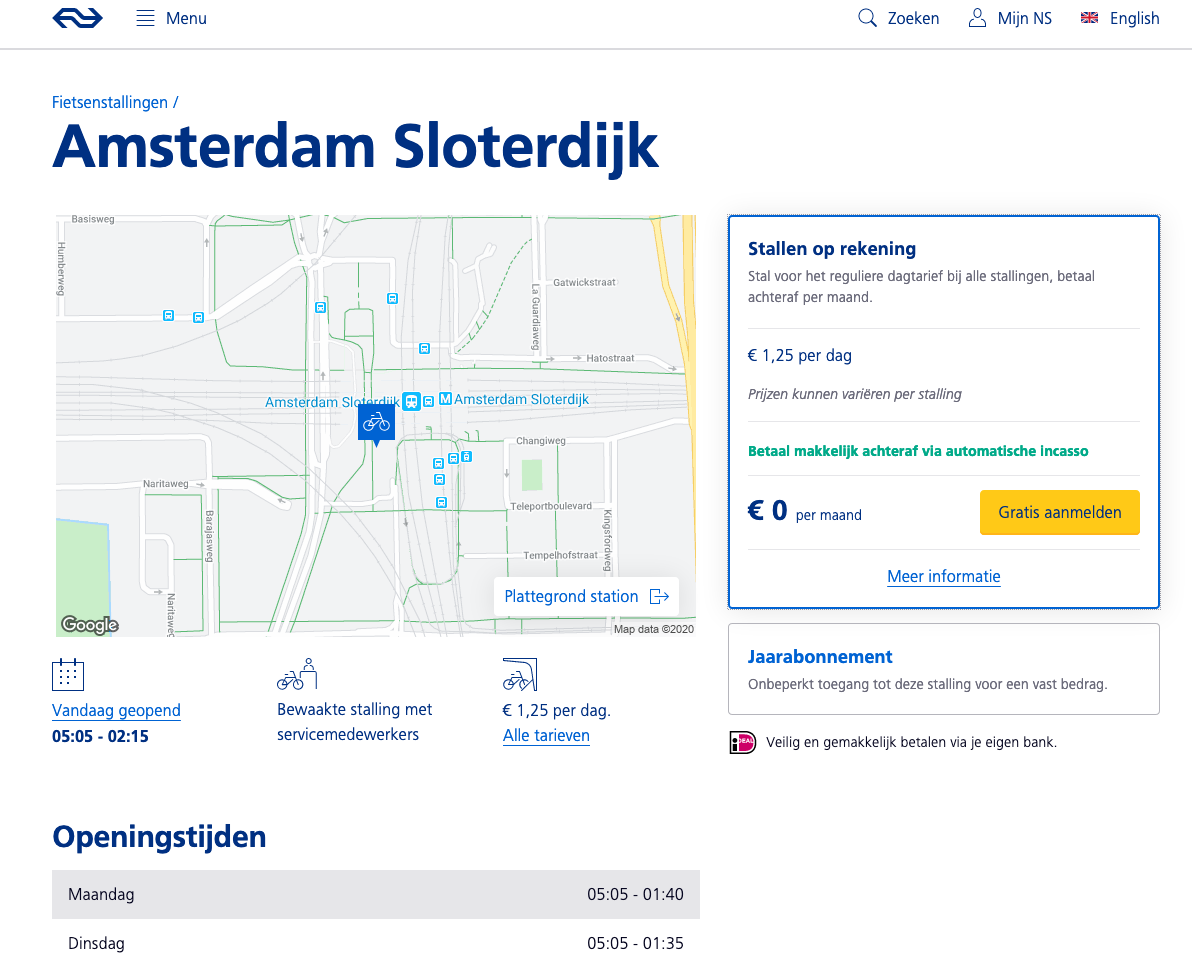
Task: Open the hamburger Menu icon
Action: [145, 18]
